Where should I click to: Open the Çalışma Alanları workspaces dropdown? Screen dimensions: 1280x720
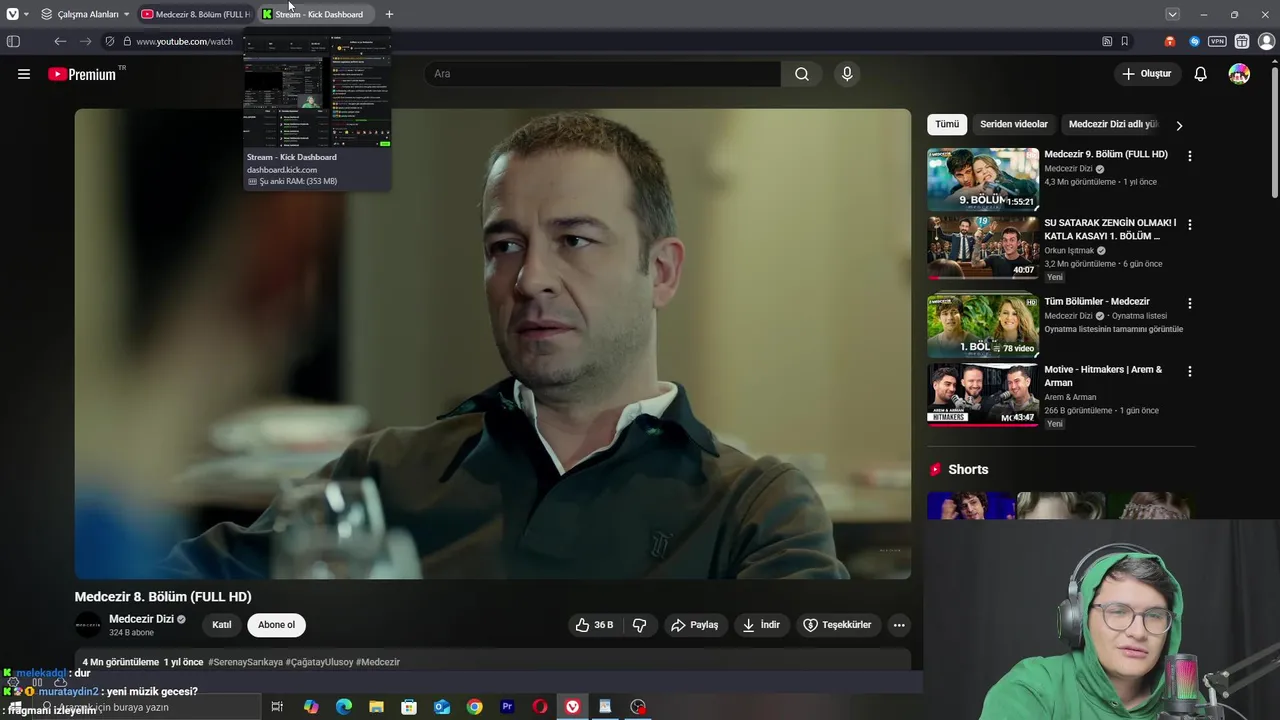(x=86, y=14)
